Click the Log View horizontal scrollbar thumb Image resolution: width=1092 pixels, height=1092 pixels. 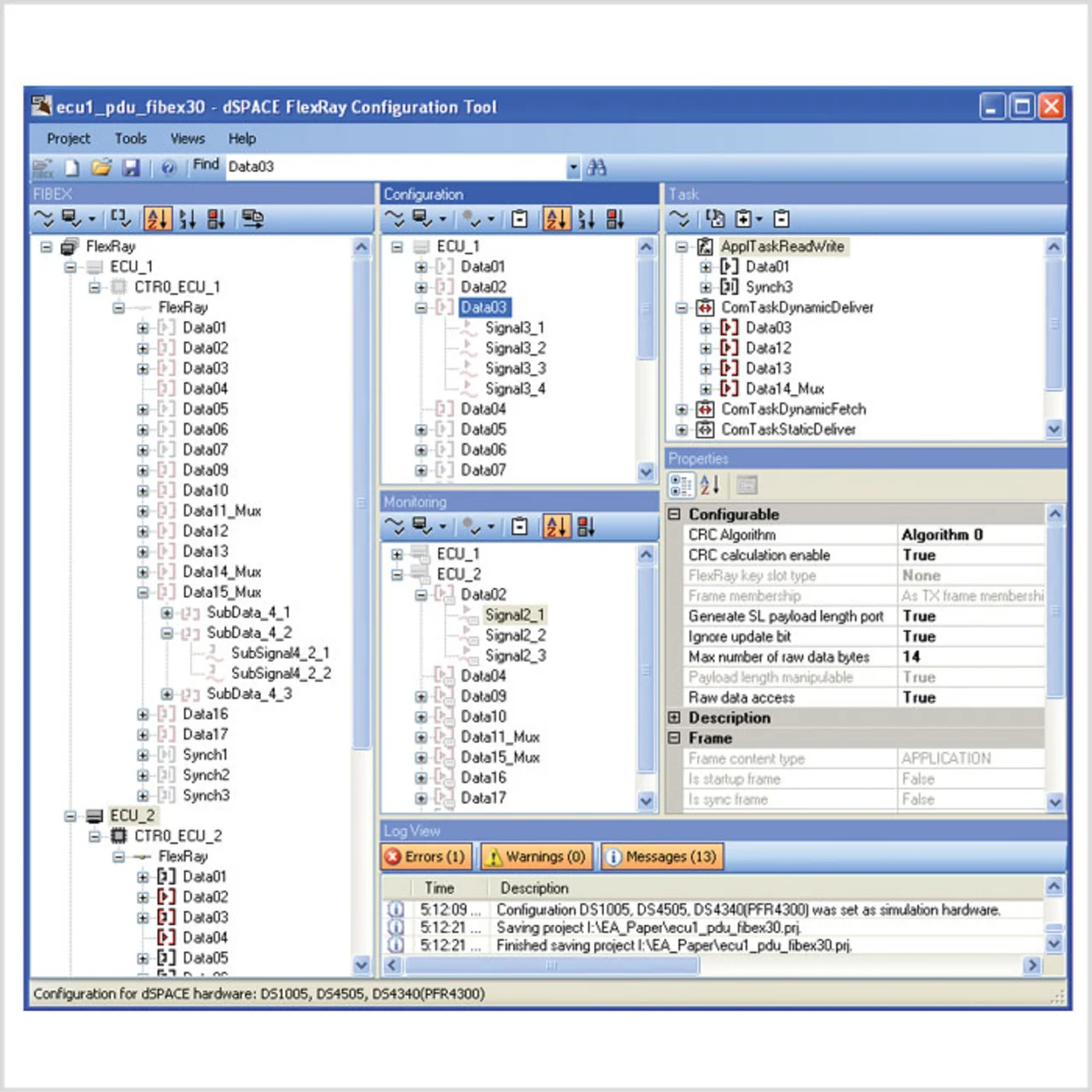[x=551, y=965]
